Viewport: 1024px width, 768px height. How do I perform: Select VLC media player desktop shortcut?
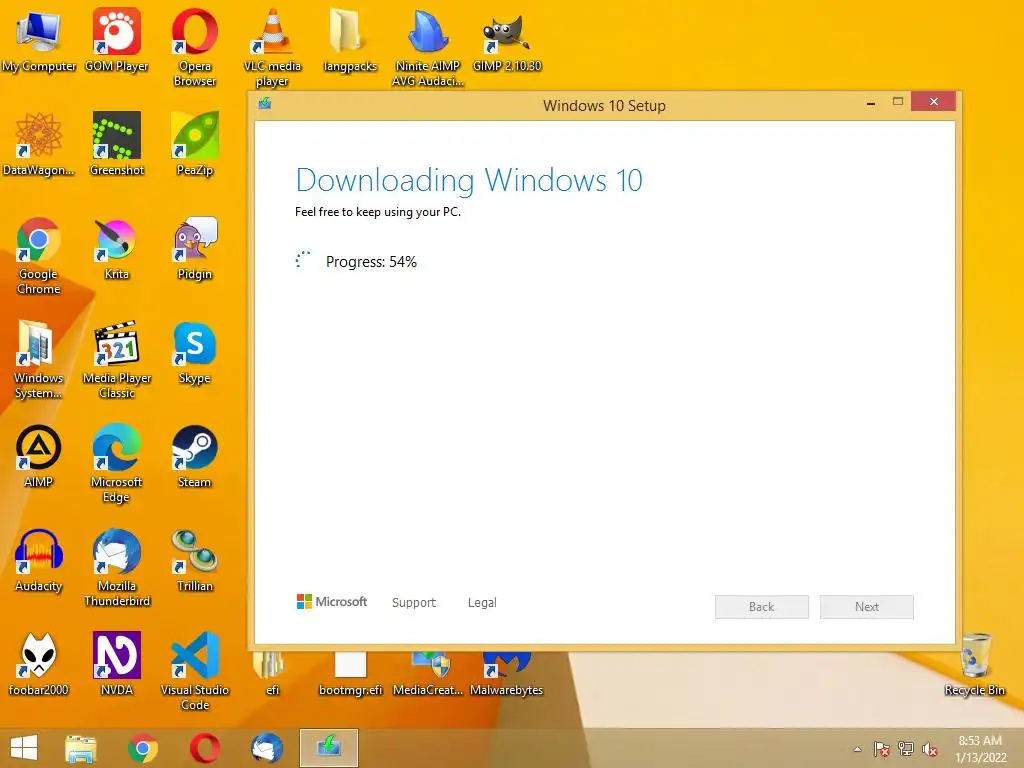272,47
